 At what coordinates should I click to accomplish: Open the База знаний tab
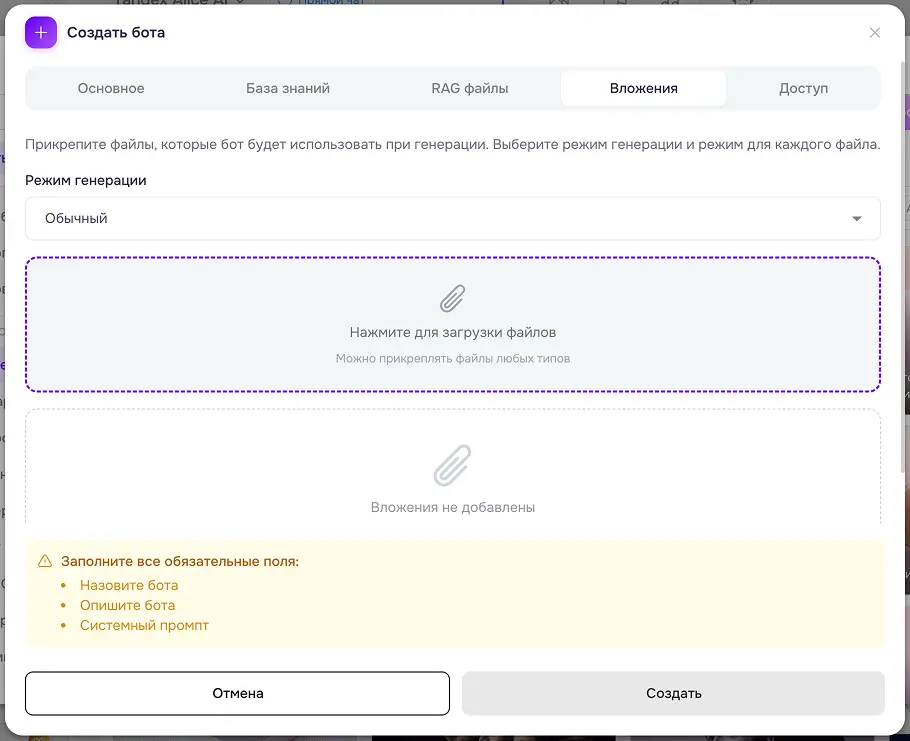pos(288,88)
